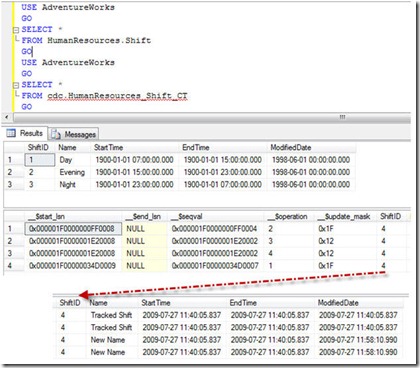The image size is (420, 368).
Task: Click the ShiftID column header in first grid
Action: [x=39, y=148]
